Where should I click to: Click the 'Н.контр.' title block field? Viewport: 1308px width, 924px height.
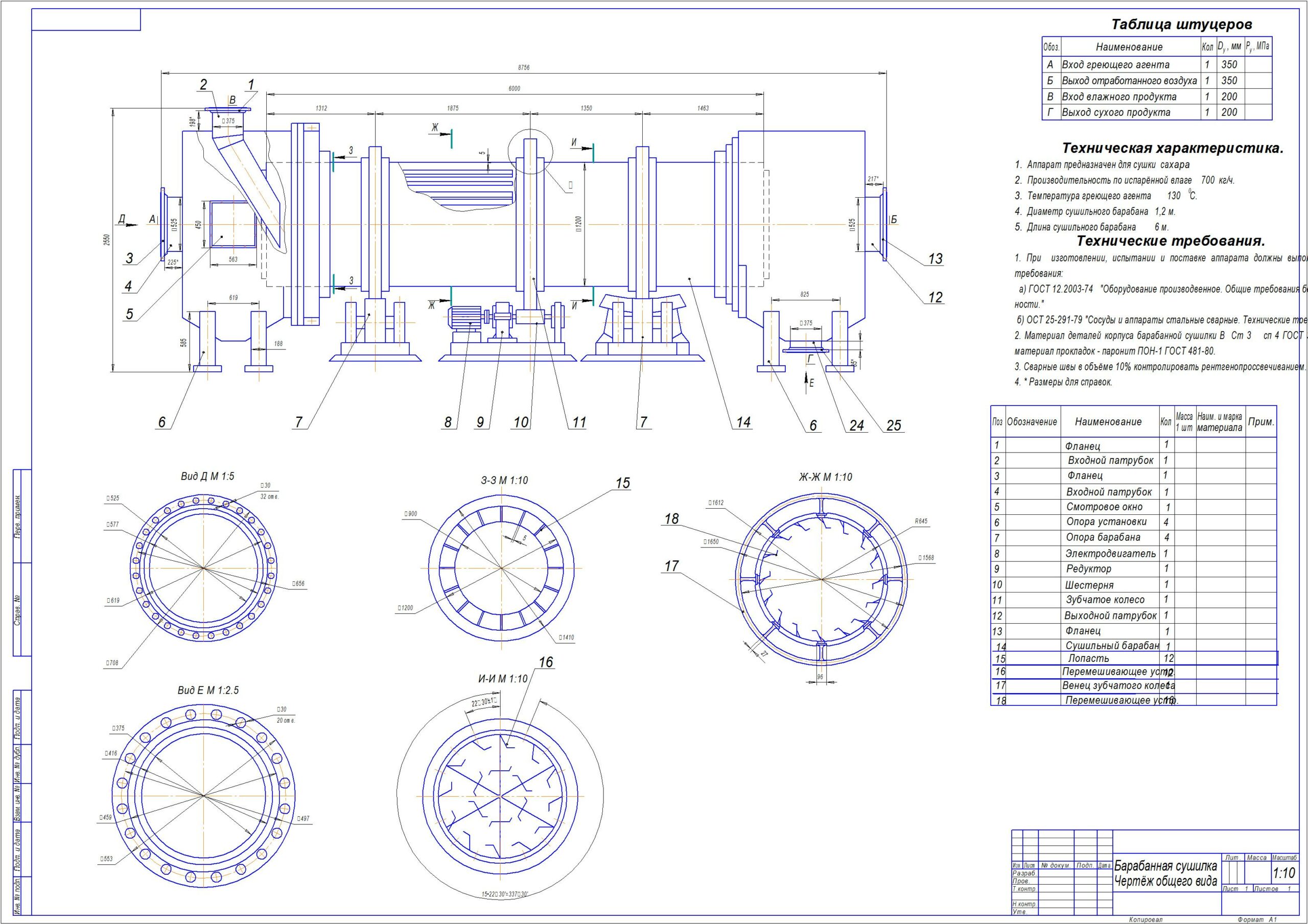click(x=1025, y=904)
